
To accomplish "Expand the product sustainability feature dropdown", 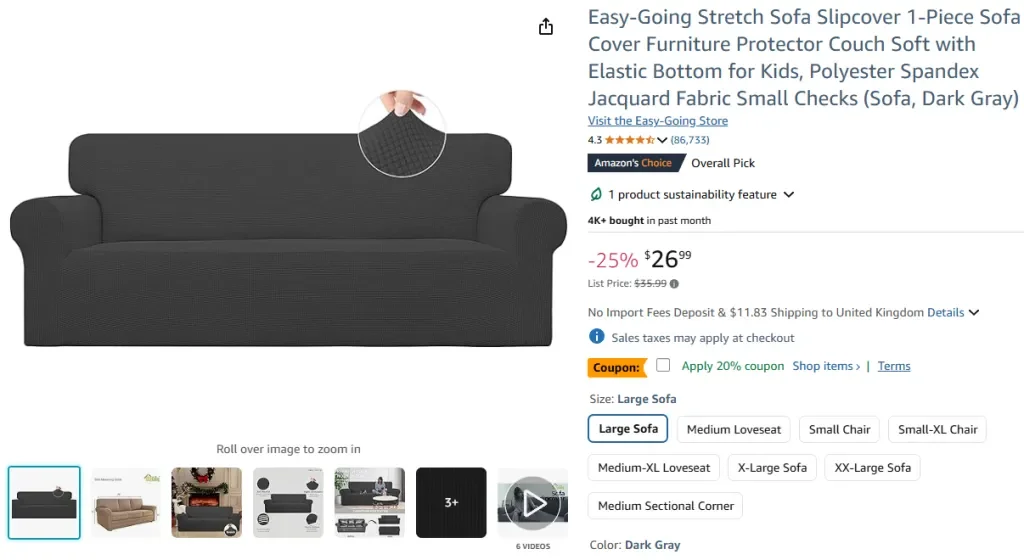I will [x=788, y=195].
